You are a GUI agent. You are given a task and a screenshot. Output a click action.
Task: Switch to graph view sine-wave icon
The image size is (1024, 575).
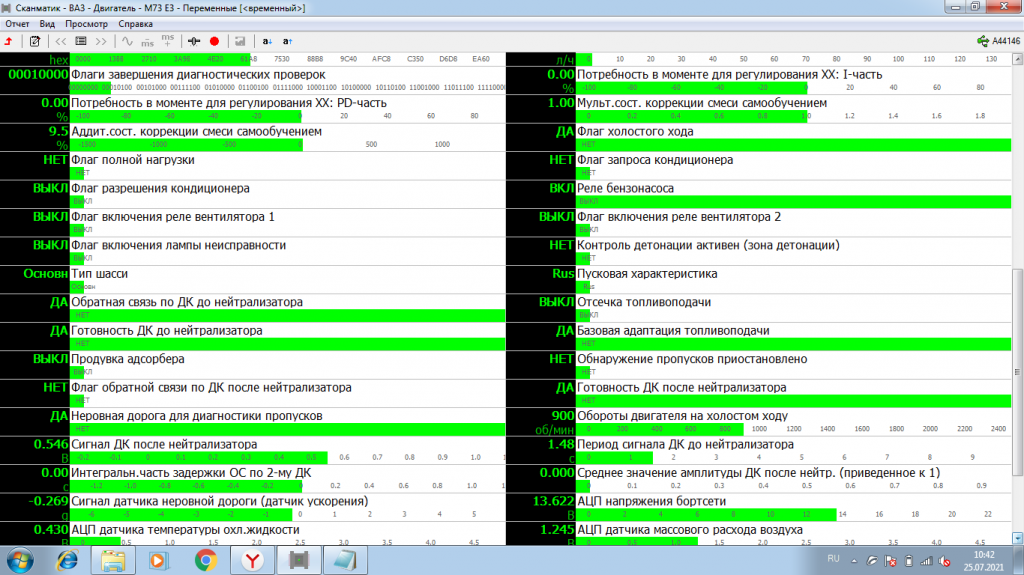point(127,41)
